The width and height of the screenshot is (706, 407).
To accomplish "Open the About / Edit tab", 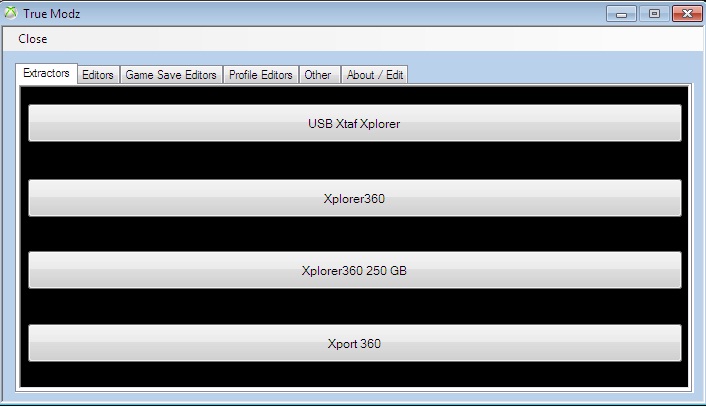I will (x=375, y=75).
